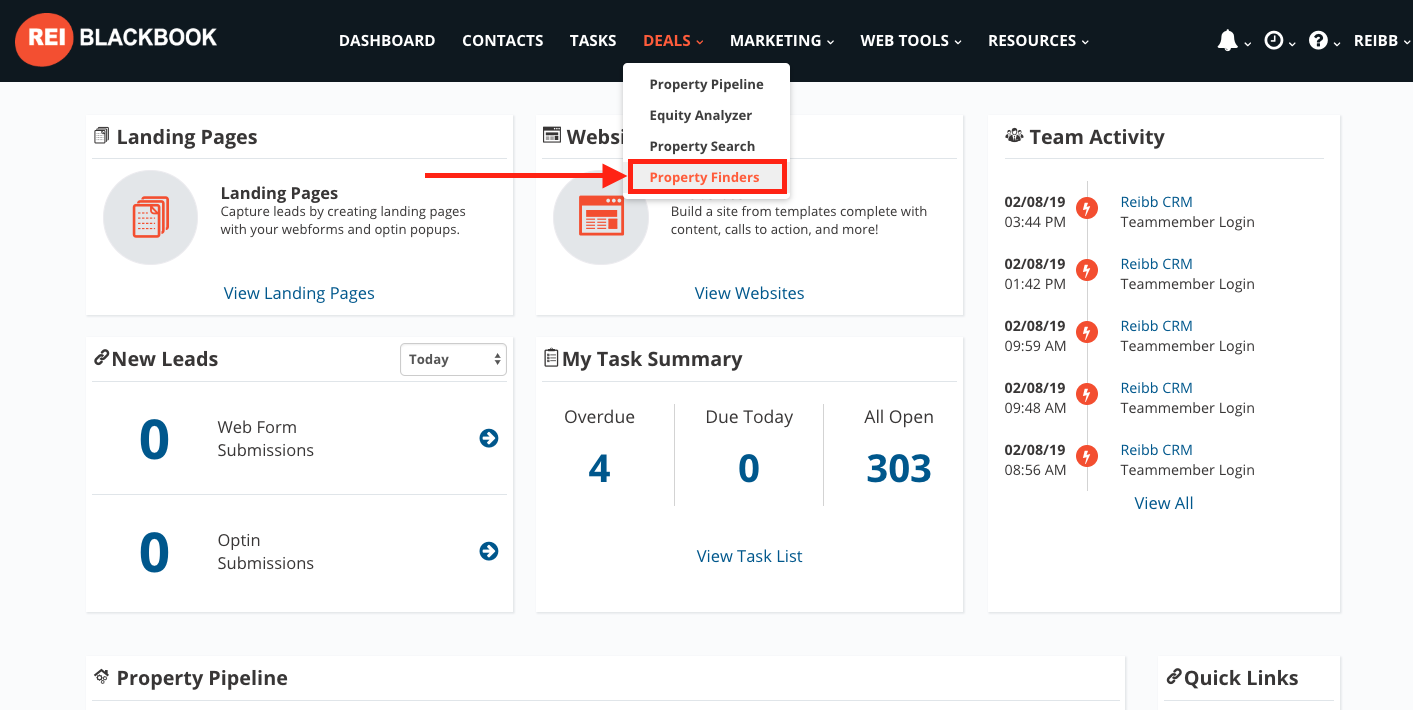The image size is (1413, 710).
Task: Click the Team Activity header icon
Action: [1014, 136]
